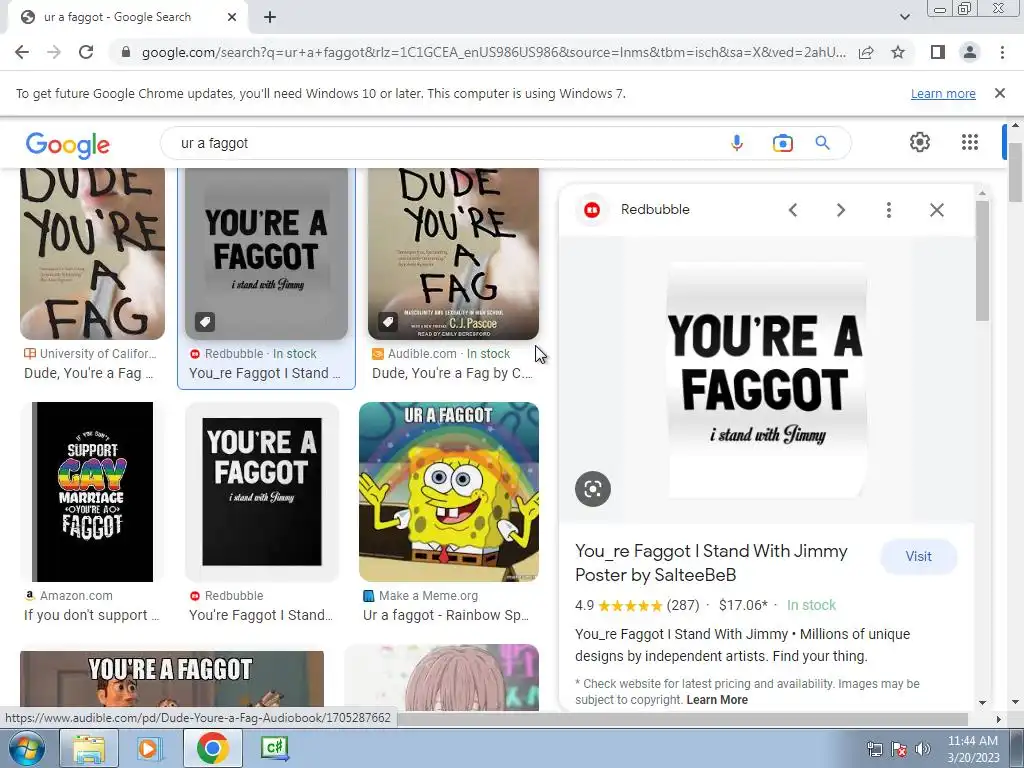The width and height of the screenshot is (1024, 768).
Task: Open preview panel three-dot options
Action: coord(888,210)
